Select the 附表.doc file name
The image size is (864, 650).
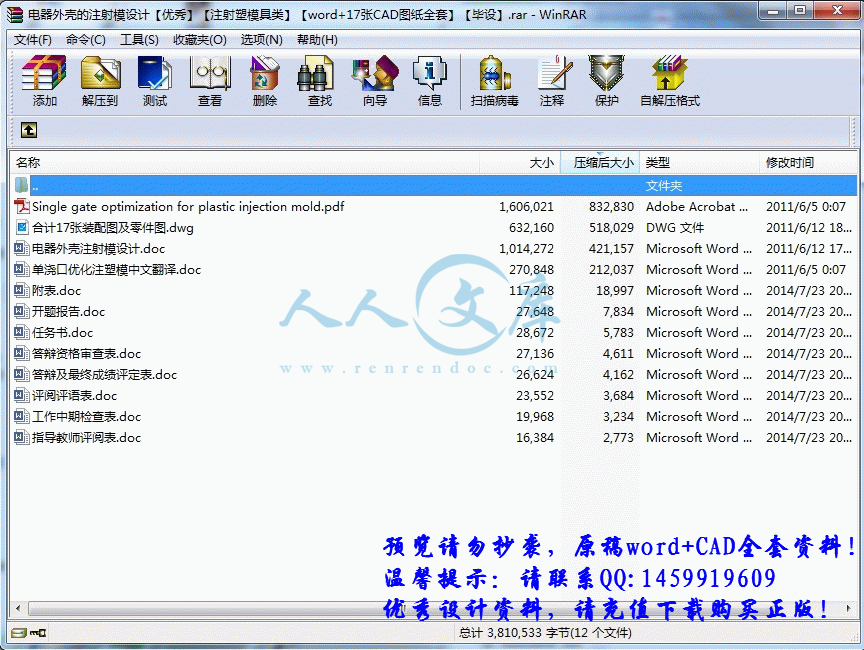[56, 290]
